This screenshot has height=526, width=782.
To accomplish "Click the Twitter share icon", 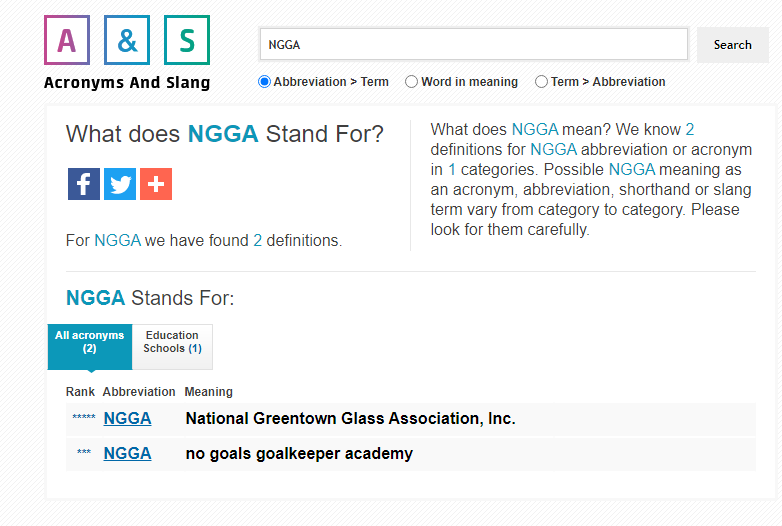I will (120, 184).
